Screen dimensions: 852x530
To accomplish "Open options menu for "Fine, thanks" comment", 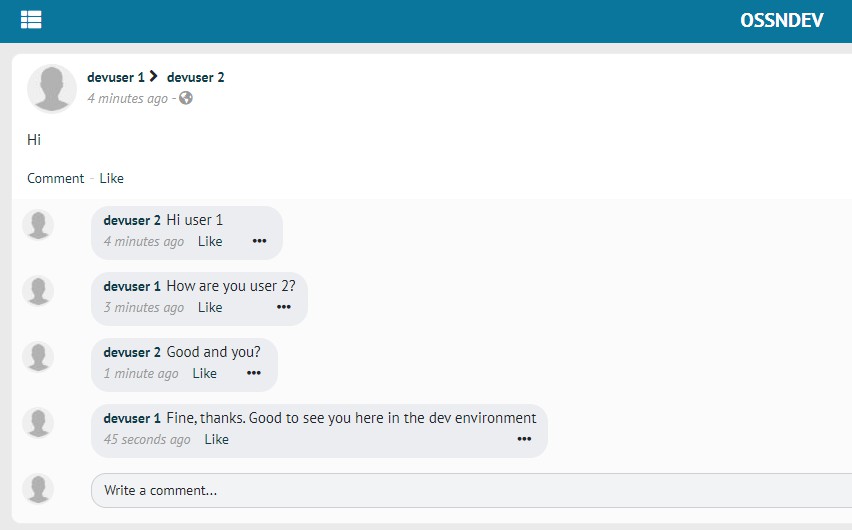I will pyautogui.click(x=524, y=439).
